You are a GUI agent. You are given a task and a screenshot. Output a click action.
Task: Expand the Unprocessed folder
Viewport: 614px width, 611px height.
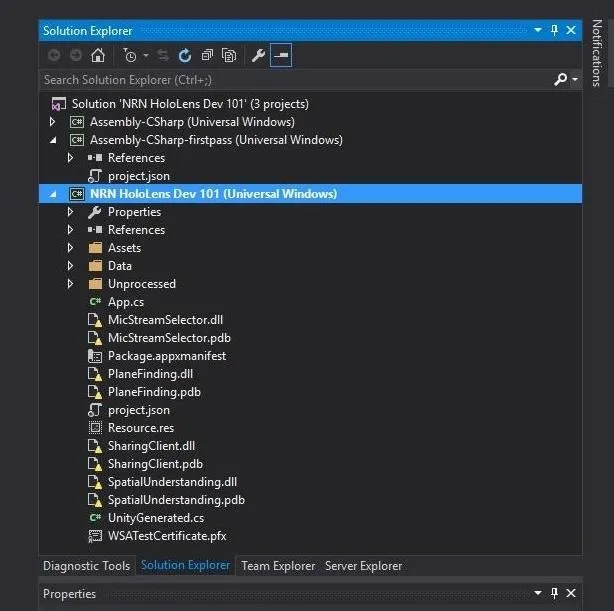coord(70,284)
